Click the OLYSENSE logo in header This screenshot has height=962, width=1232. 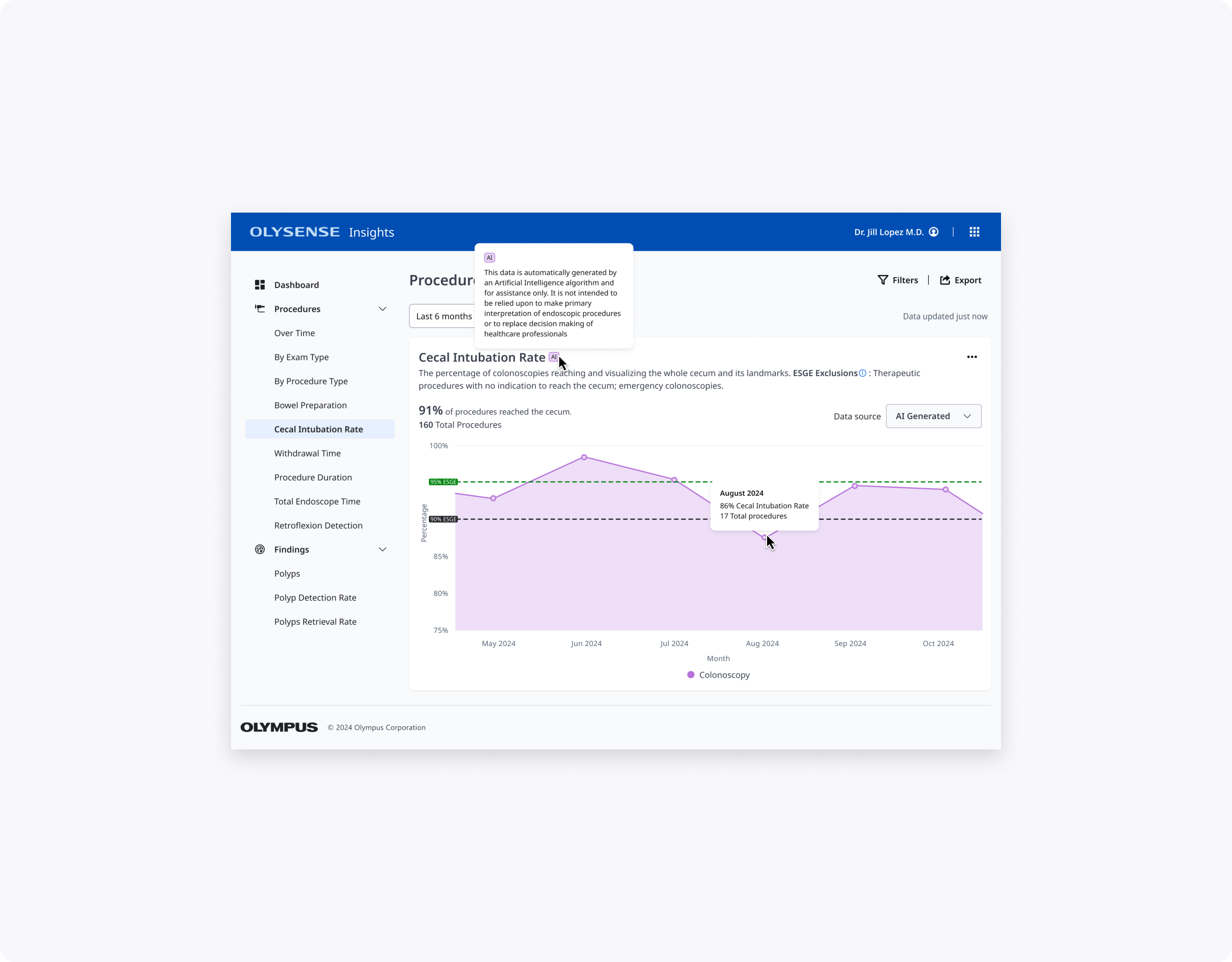295,232
